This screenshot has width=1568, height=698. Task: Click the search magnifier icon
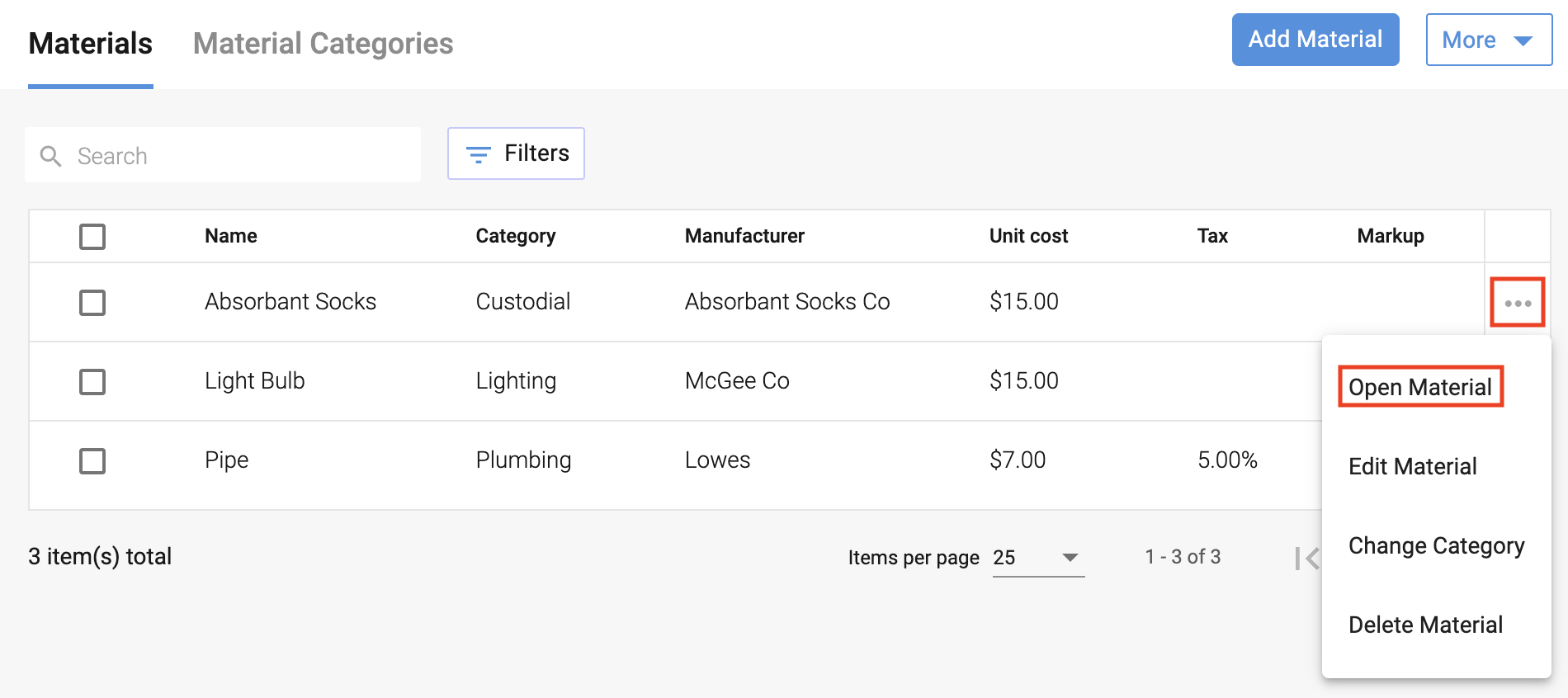point(51,156)
